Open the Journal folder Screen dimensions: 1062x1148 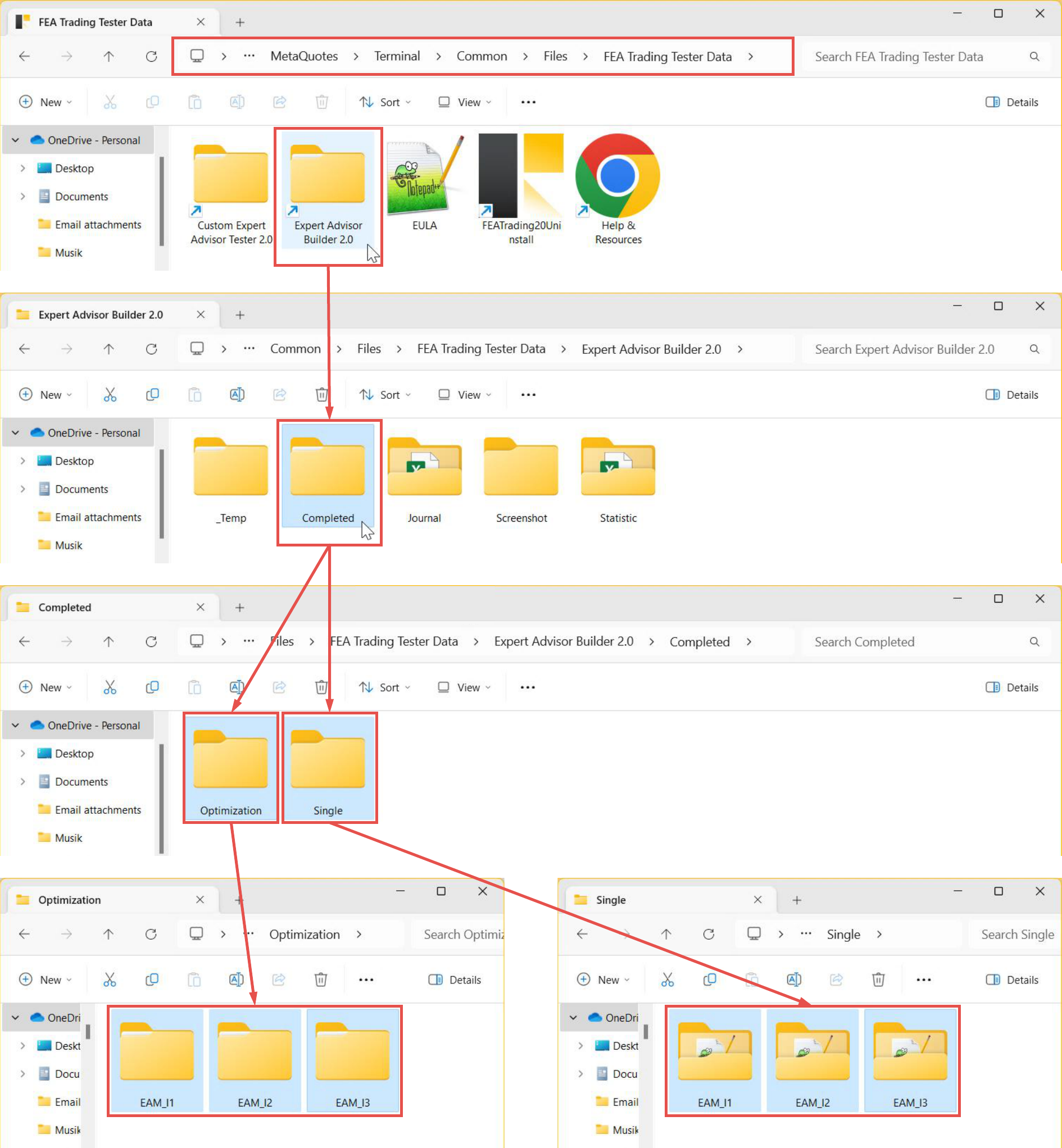pyautogui.click(x=425, y=480)
